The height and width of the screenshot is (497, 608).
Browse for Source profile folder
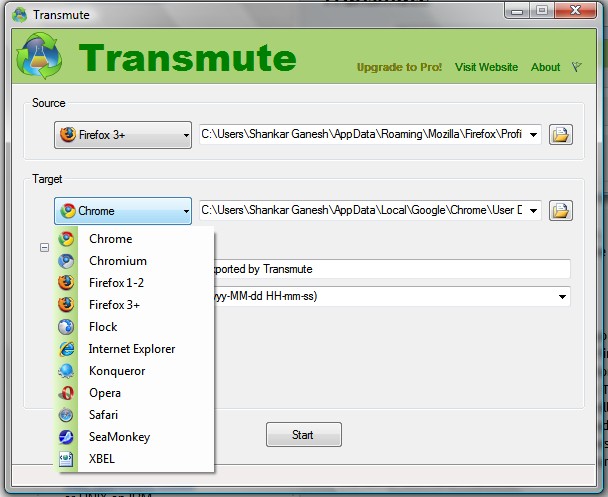(561, 135)
